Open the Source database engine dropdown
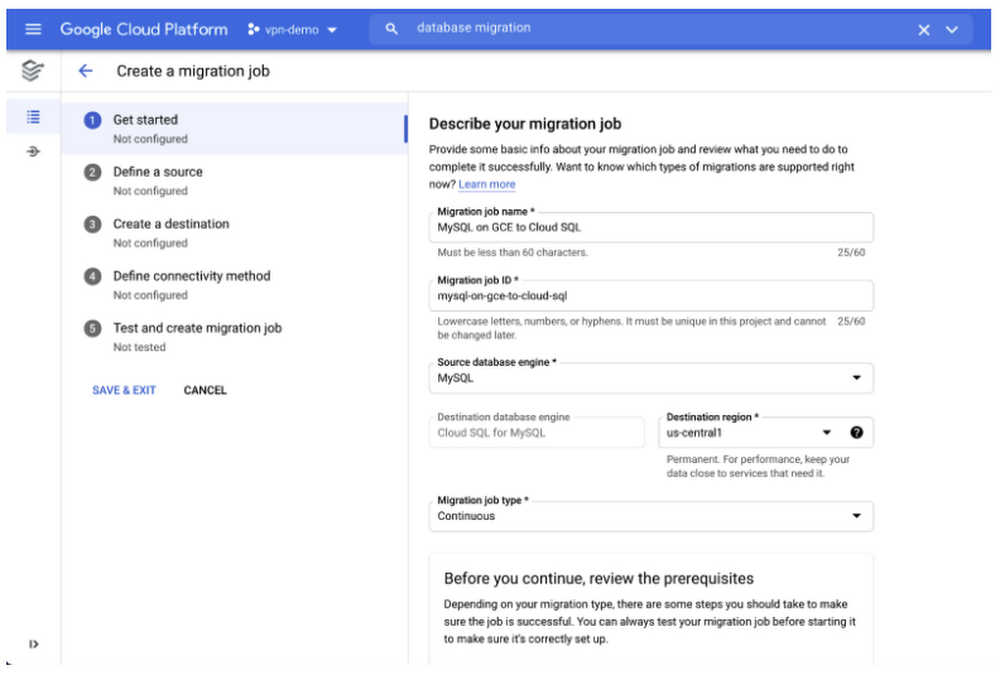This screenshot has width=1000, height=699. tap(651, 378)
